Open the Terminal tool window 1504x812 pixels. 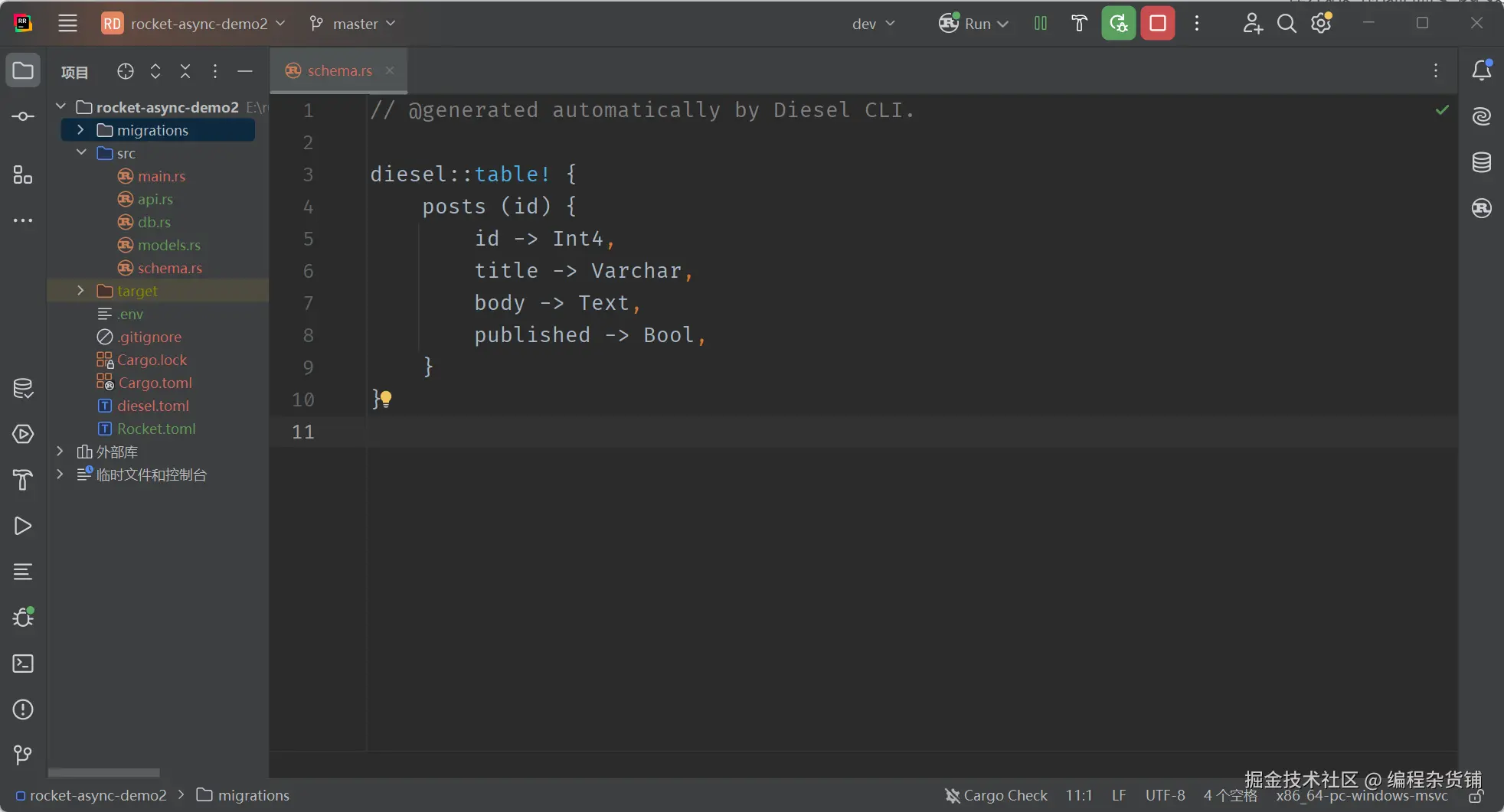click(23, 664)
